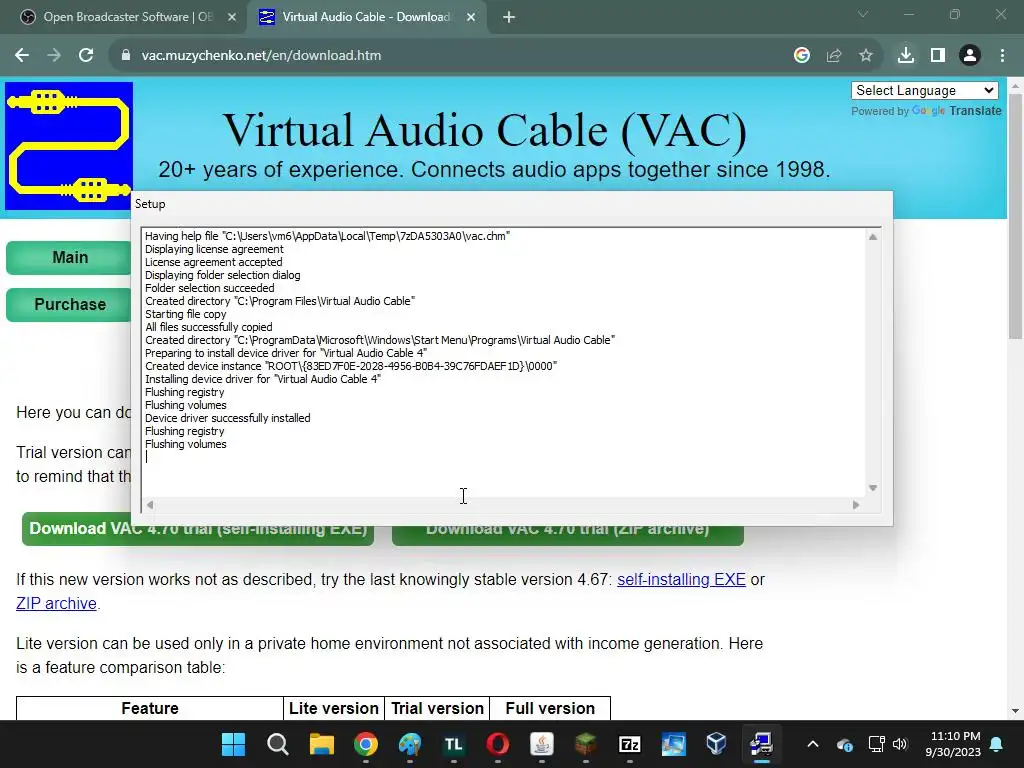Screen dimensions: 1024x768
Task: Open Chrome three-dot menu
Action: coord(1002,56)
